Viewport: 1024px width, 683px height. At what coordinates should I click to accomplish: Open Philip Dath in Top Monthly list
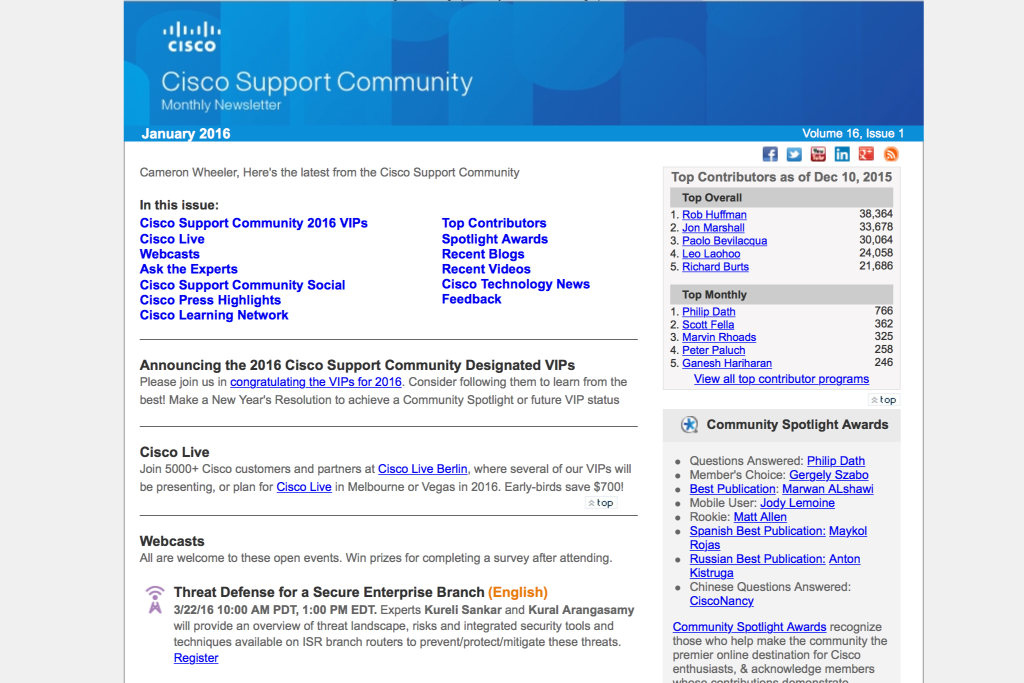click(708, 312)
